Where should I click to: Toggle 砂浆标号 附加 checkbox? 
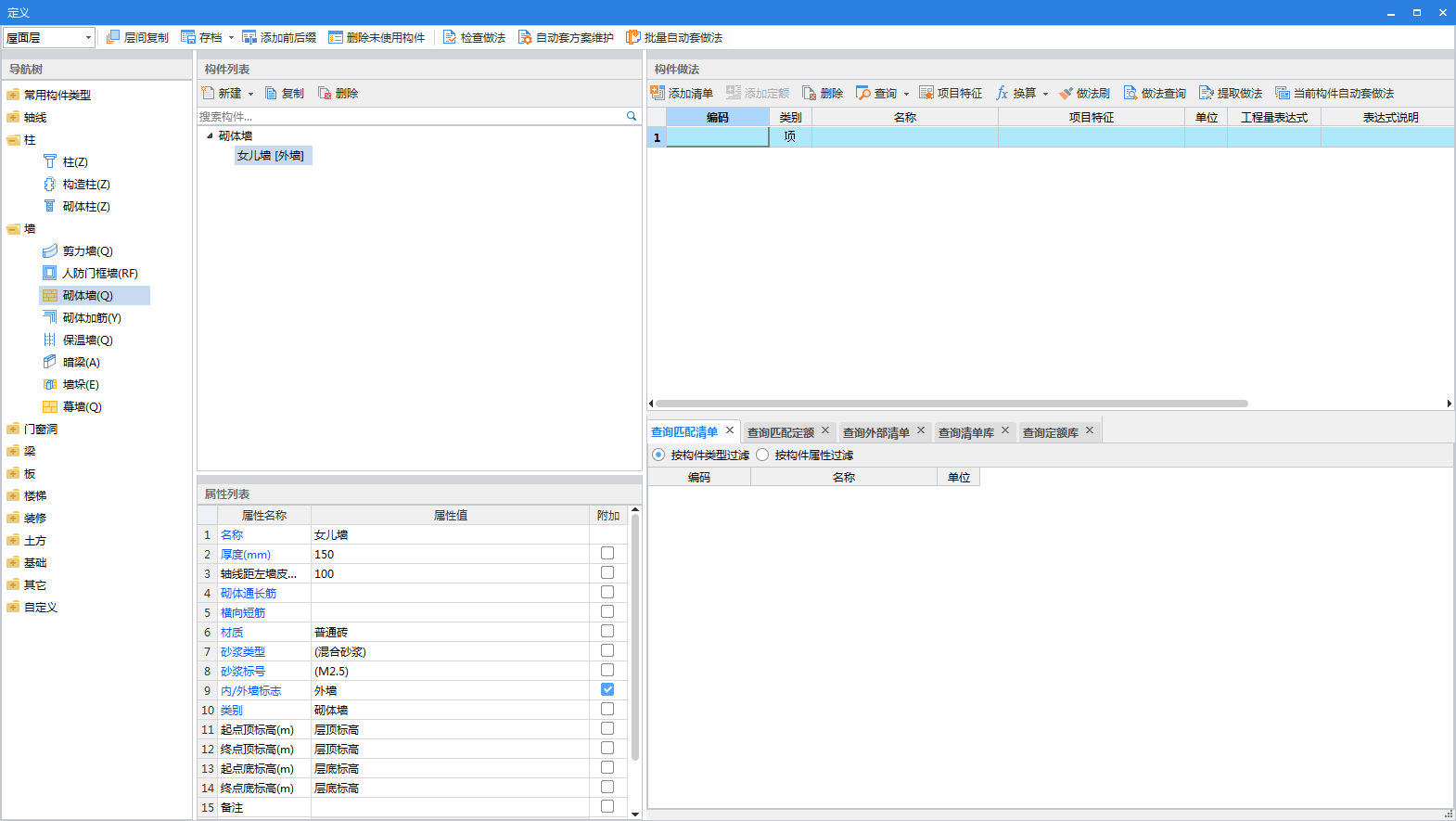[607, 670]
